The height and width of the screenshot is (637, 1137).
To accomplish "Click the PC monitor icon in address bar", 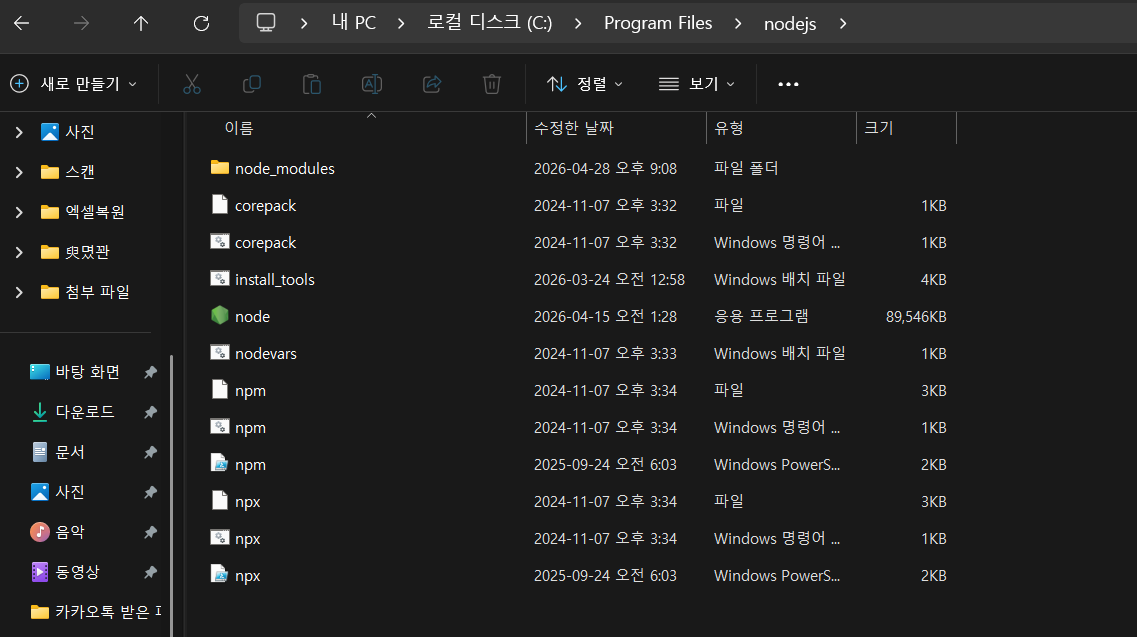I will (266, 23).
